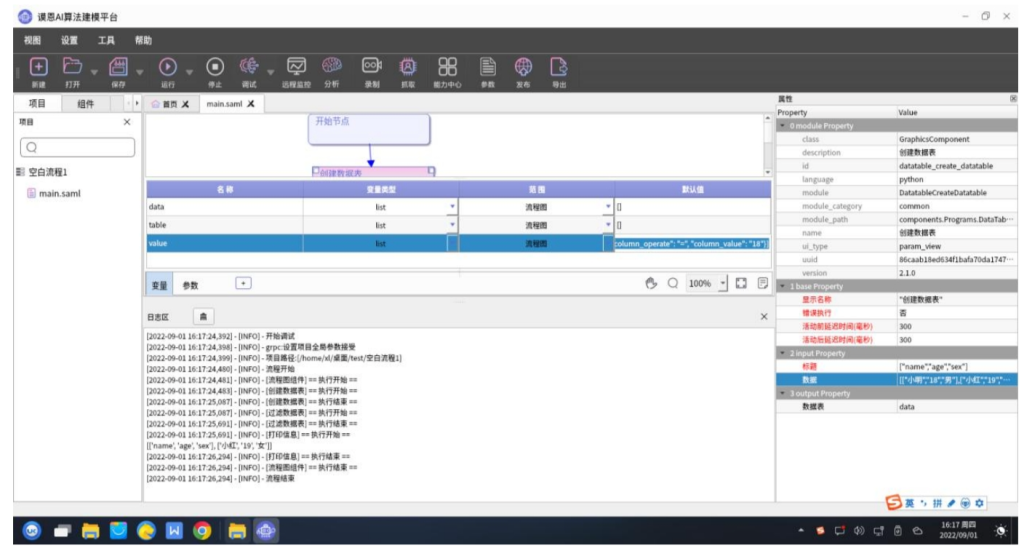Select the hand pan tool icon
This screenshot has height=548, width=1024.
pos(650,284)
